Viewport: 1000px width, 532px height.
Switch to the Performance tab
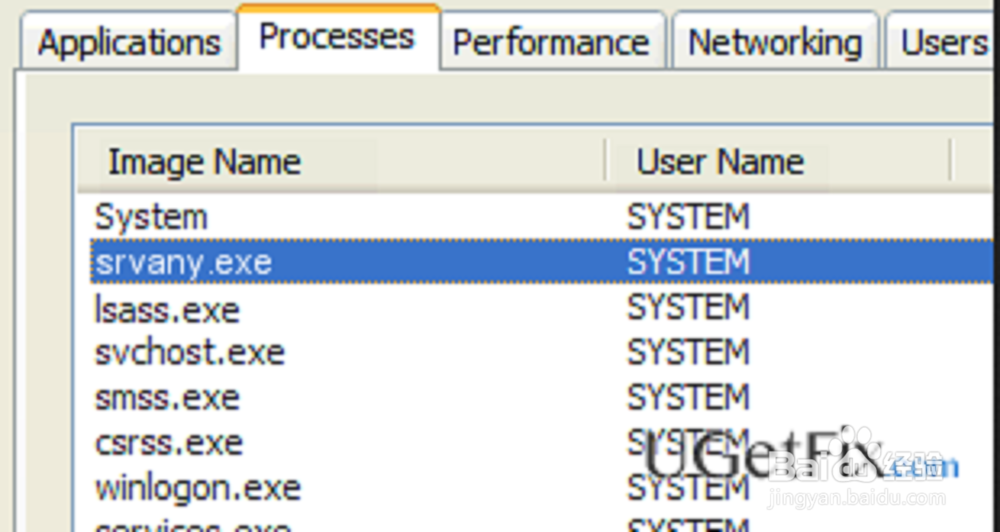(x=552, y=42)
